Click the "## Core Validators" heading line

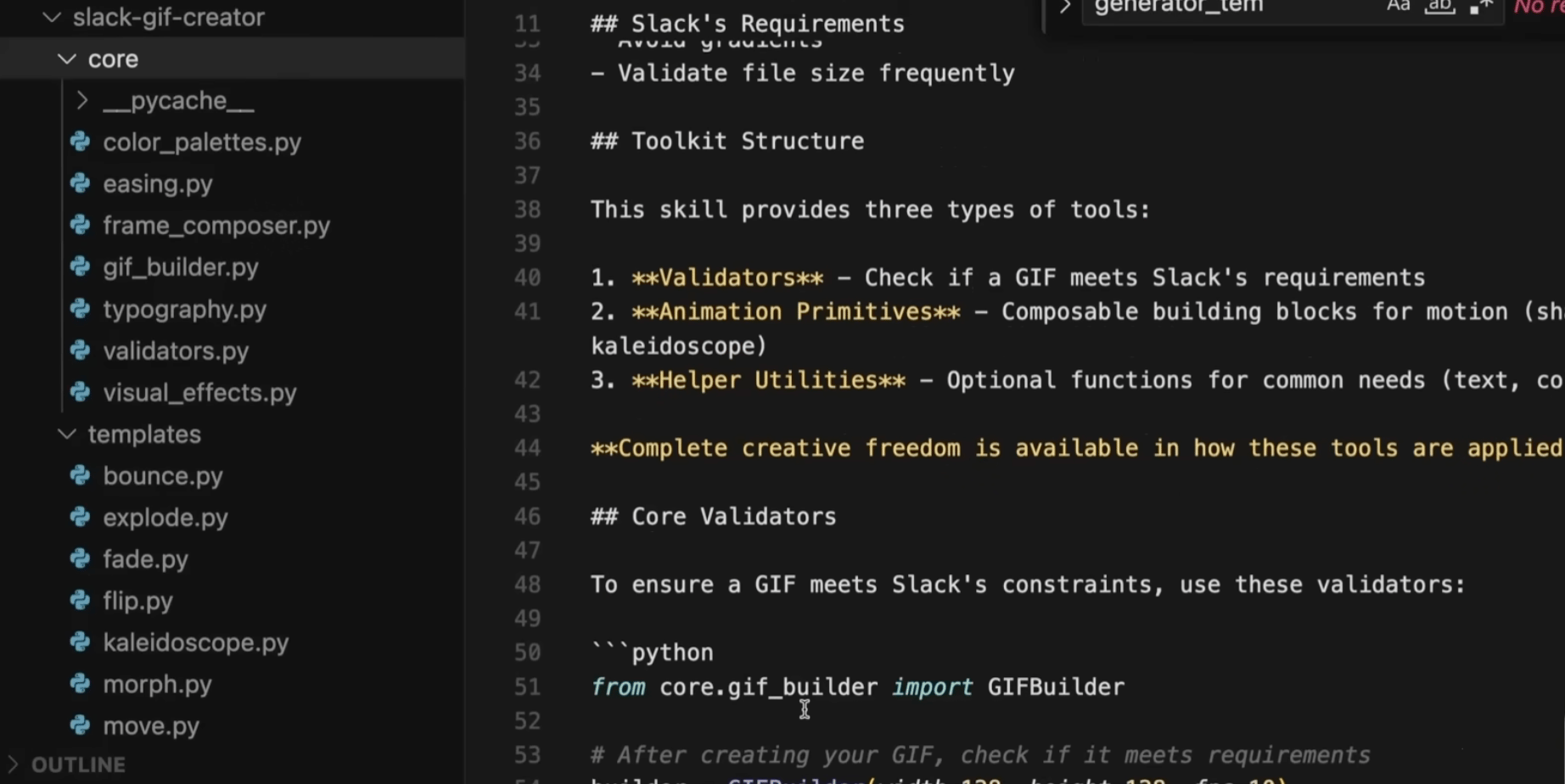[x=714, y=516]
